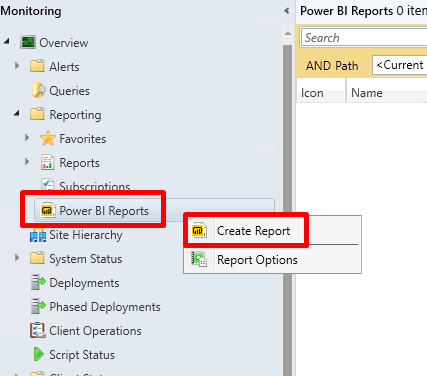The height and width of the screenshot is (376, 427).
Task: Click the Script Status green play icon
Action: (39, 354)
